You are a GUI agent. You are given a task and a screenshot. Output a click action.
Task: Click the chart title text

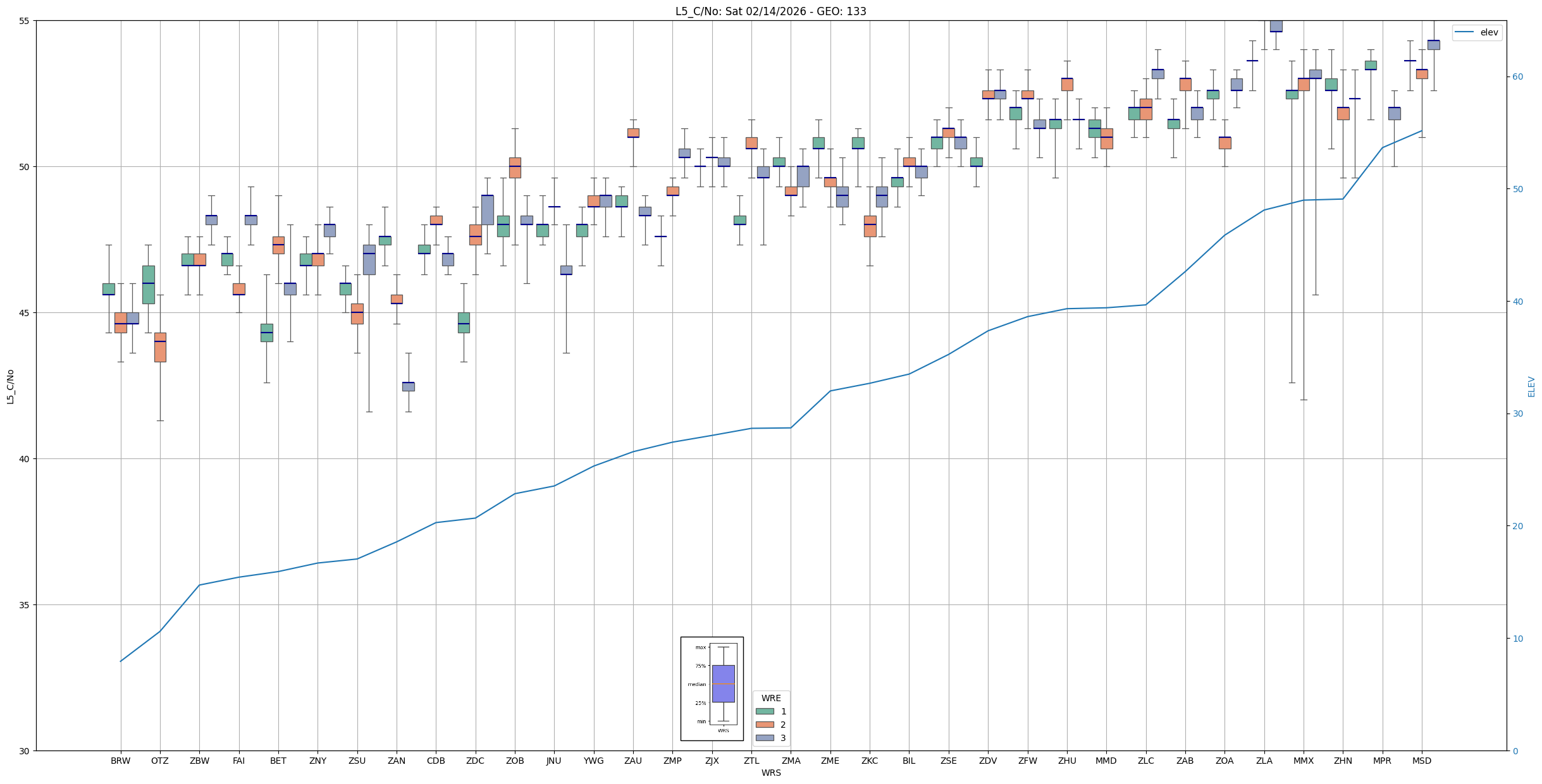[770, 11]
